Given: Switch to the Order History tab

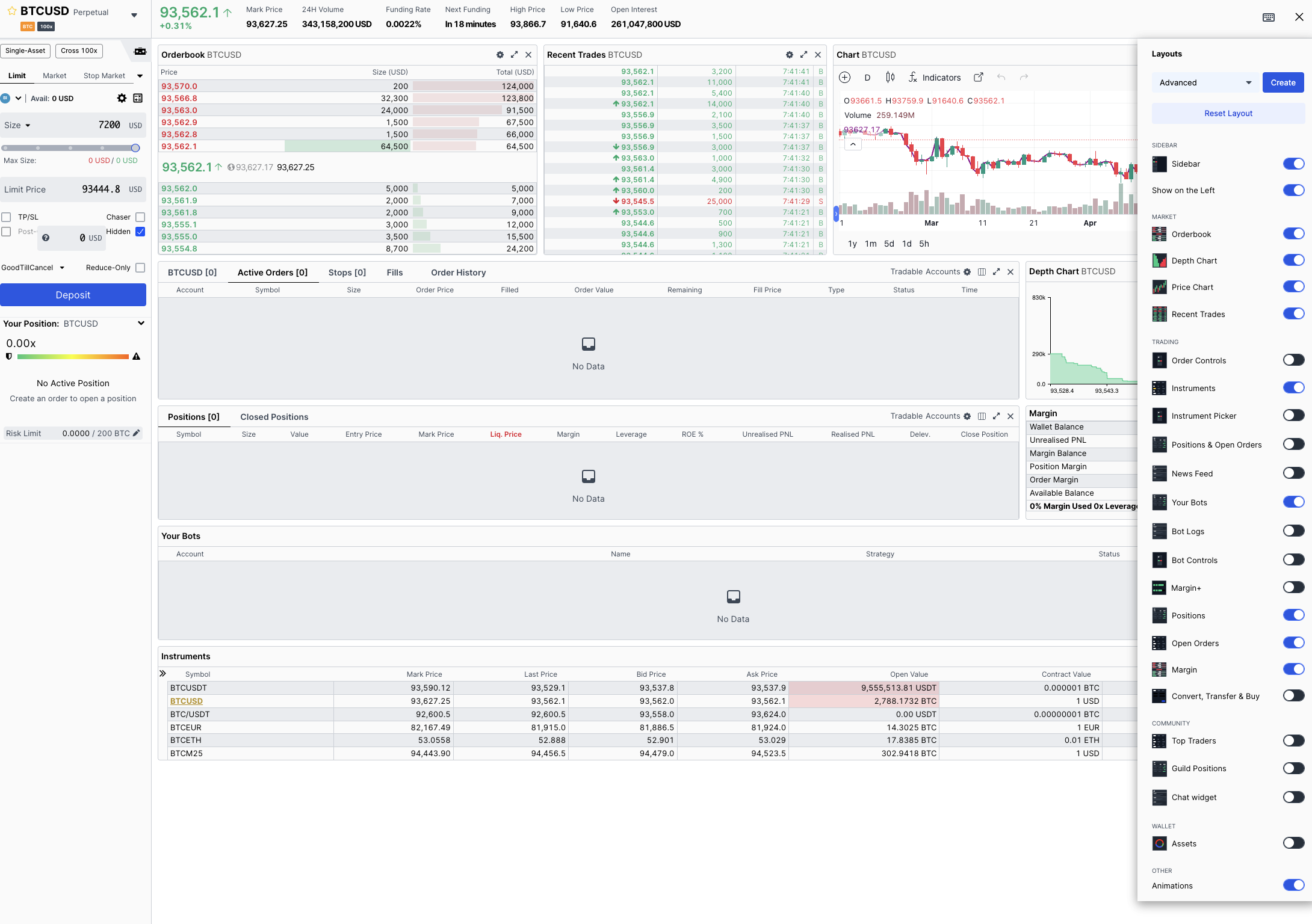Looking at the screenshot, I should pos(459,273).
